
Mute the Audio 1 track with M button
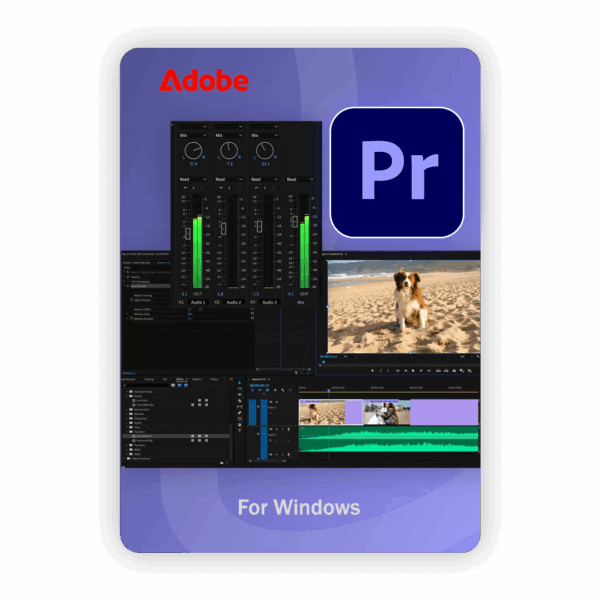(x=184, y=187)
